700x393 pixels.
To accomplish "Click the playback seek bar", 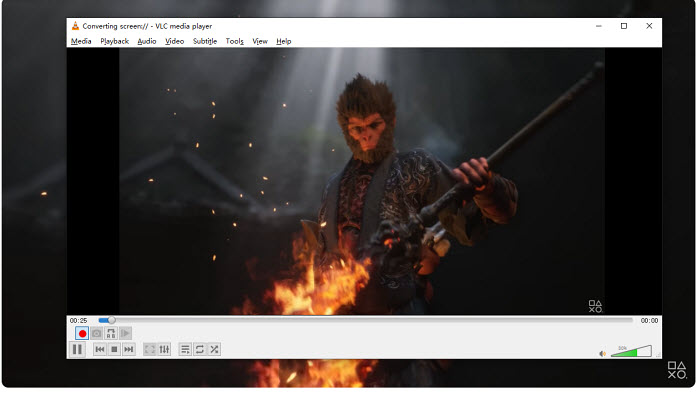I will [x=365, y=320].
